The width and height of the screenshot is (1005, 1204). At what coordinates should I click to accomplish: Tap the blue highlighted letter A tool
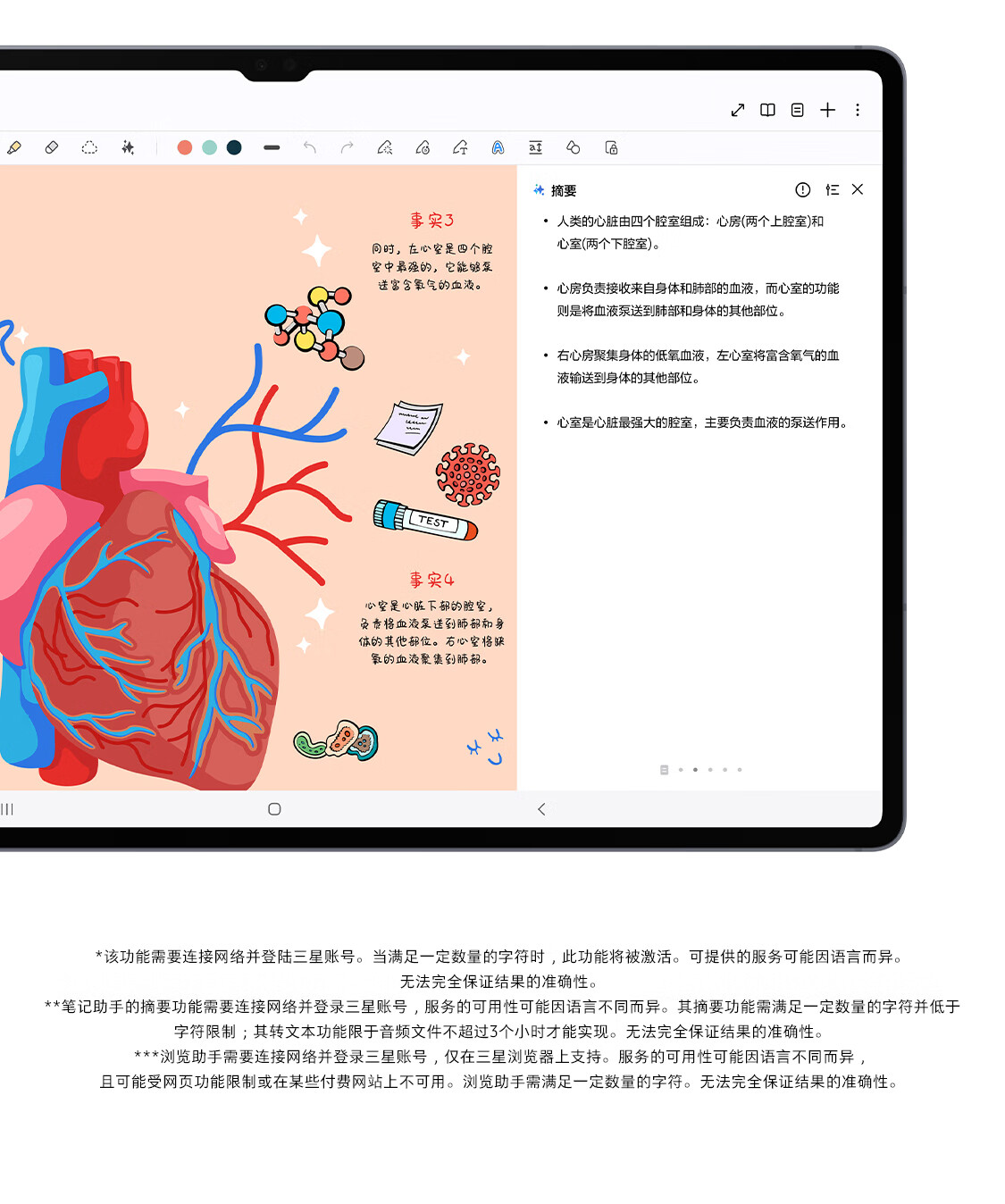(498, 147)
